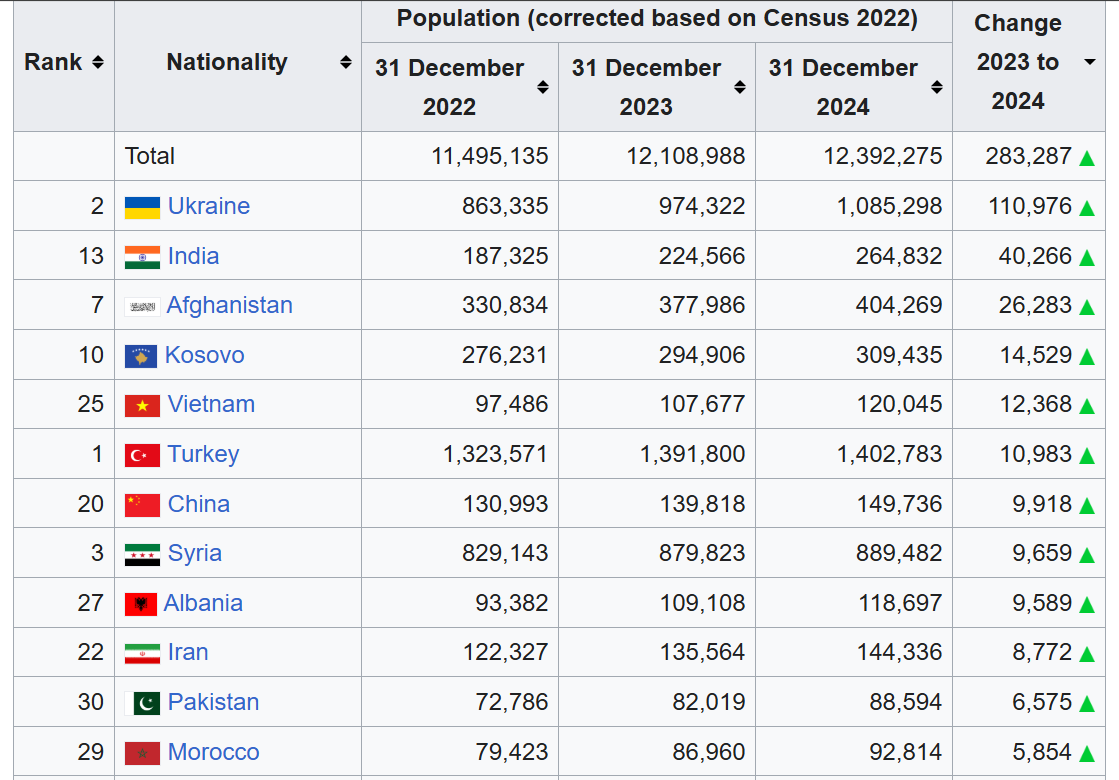The image size is (1119, 780).
Task: Open the Iran nationality link
Action: (188, 652)
